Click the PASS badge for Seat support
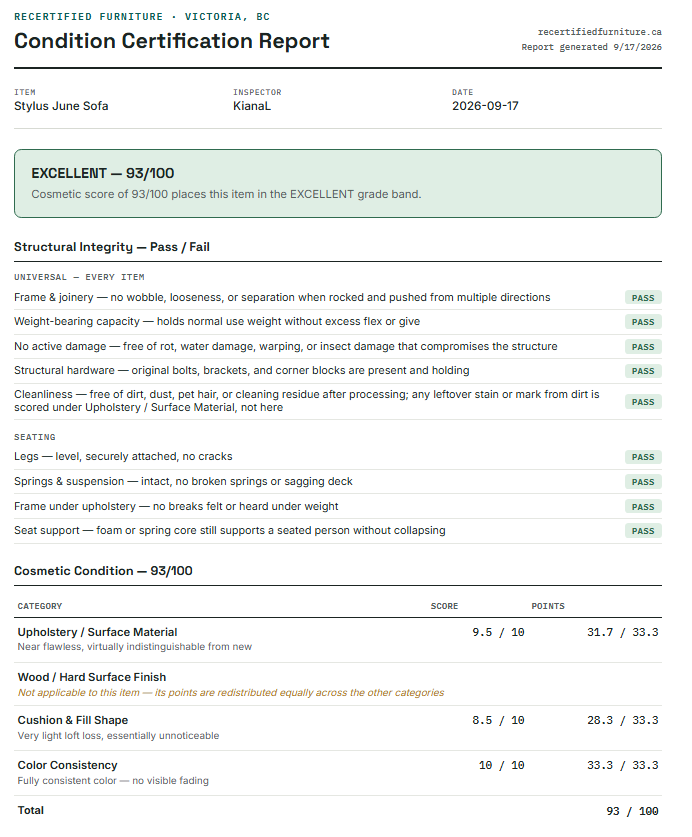This screenshot has height=837, width=692. click(x=643, y=531)
